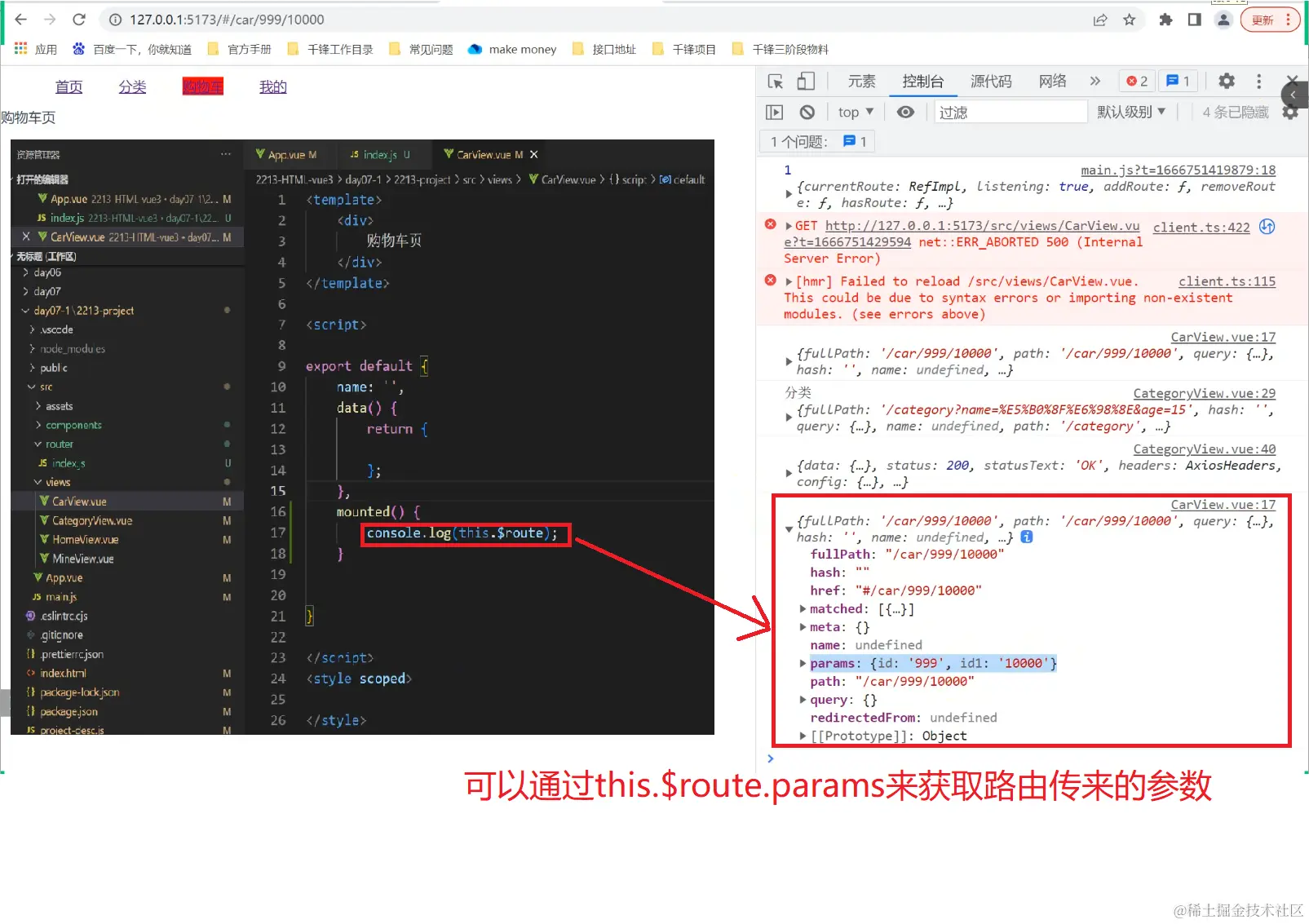Viewport: 1309px width, 924px height.
Task: Clear the console output
Action: [x=807, y=112]
